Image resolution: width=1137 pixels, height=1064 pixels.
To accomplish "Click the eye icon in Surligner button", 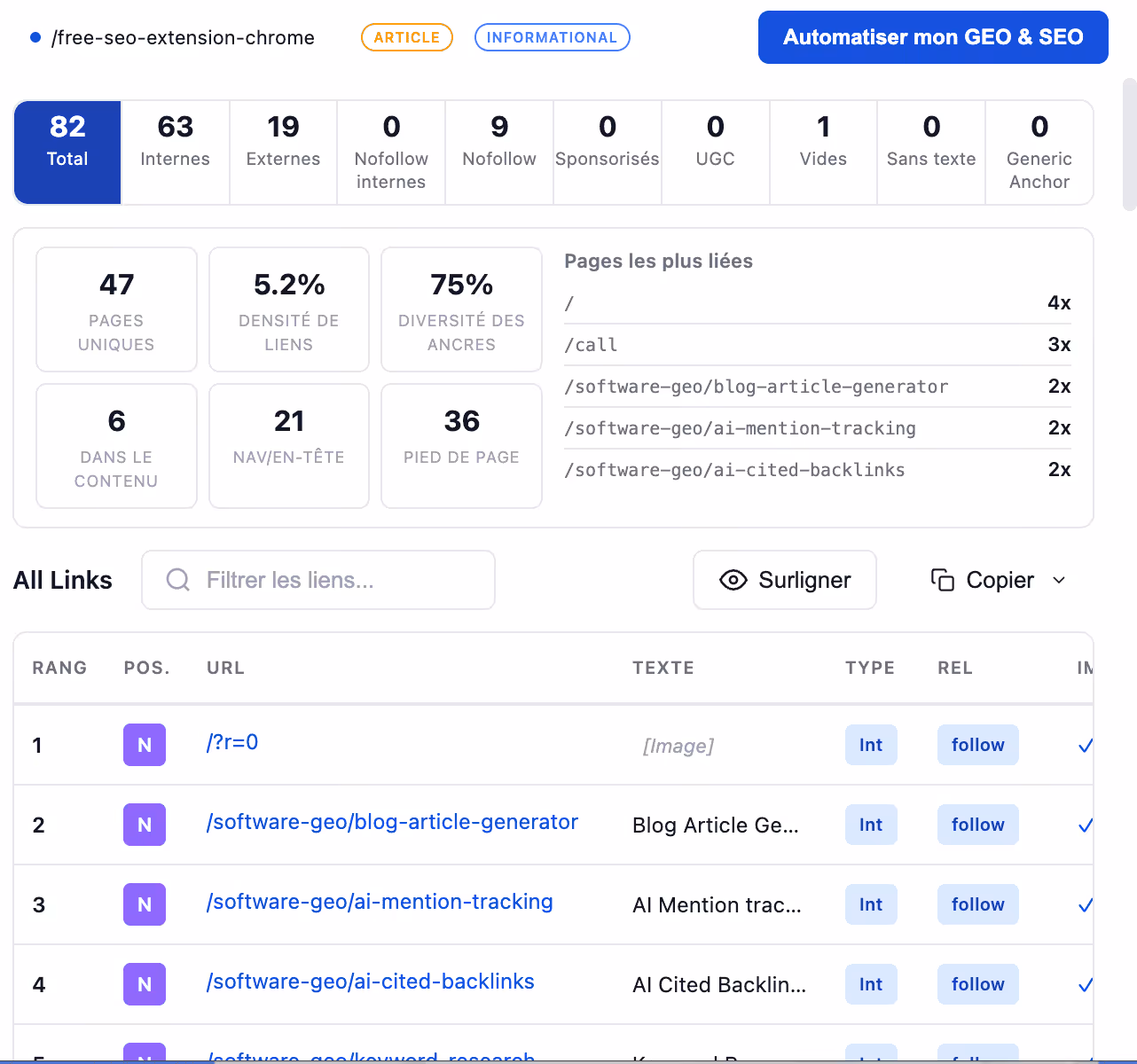I will [x=733, y=580].
